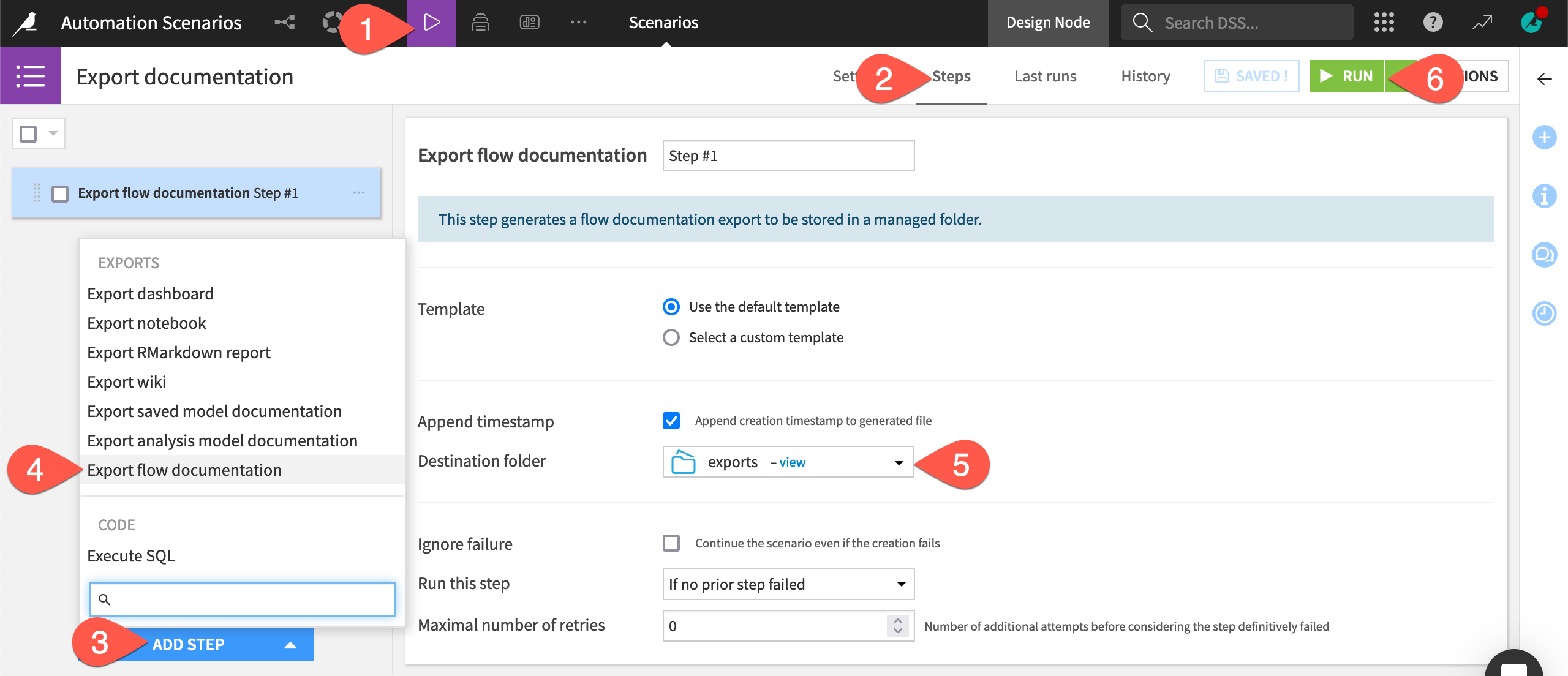Open discussions from the right sidebar
This screenshot has height=676, width=1568.
point(1545,255)
